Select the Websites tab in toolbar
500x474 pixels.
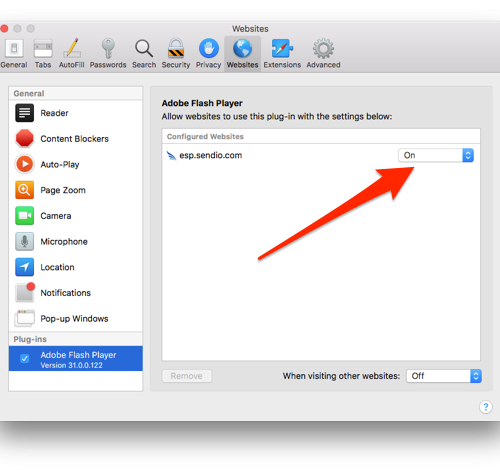tap(242, 53)
